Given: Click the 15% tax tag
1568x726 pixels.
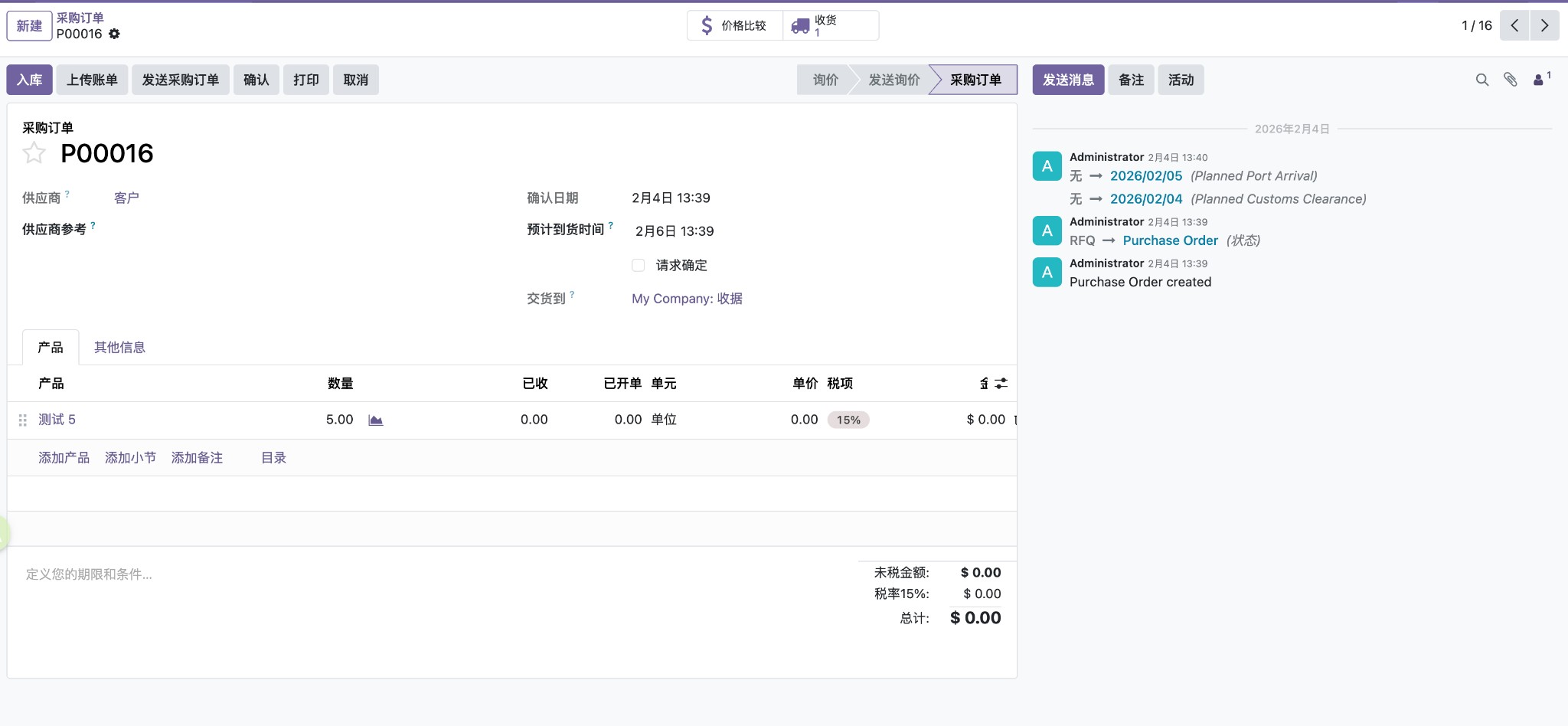Looking at the screenshot, I should point(848,420).
